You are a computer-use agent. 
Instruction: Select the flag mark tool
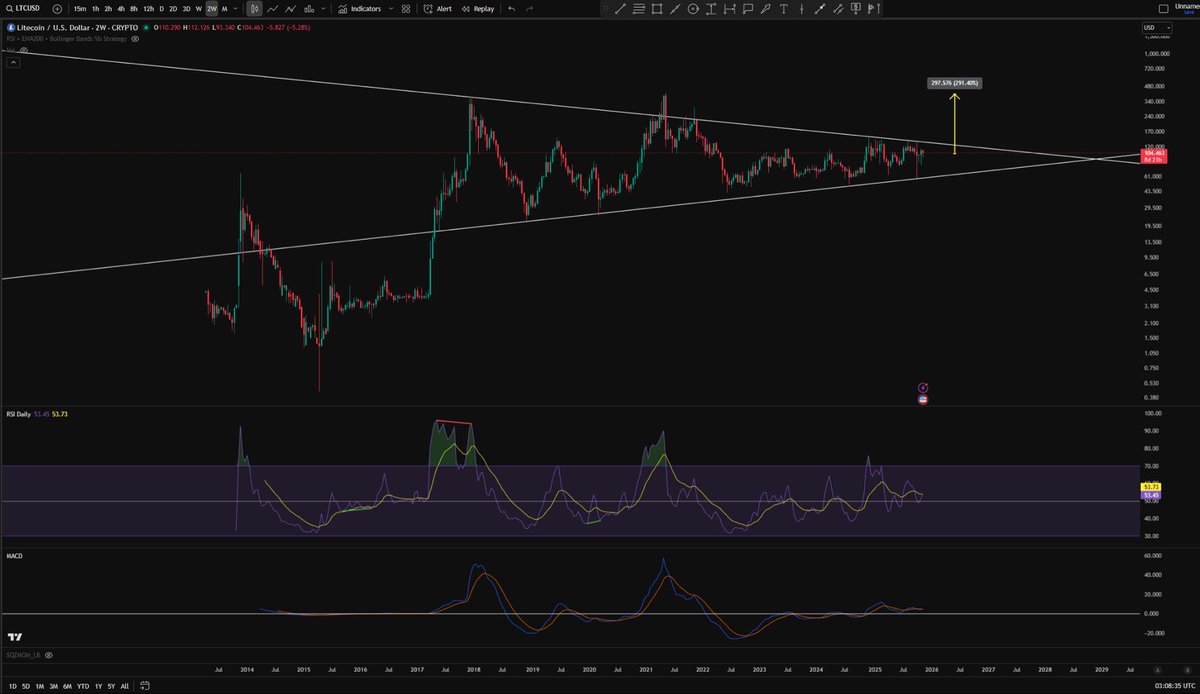point(874,9)
